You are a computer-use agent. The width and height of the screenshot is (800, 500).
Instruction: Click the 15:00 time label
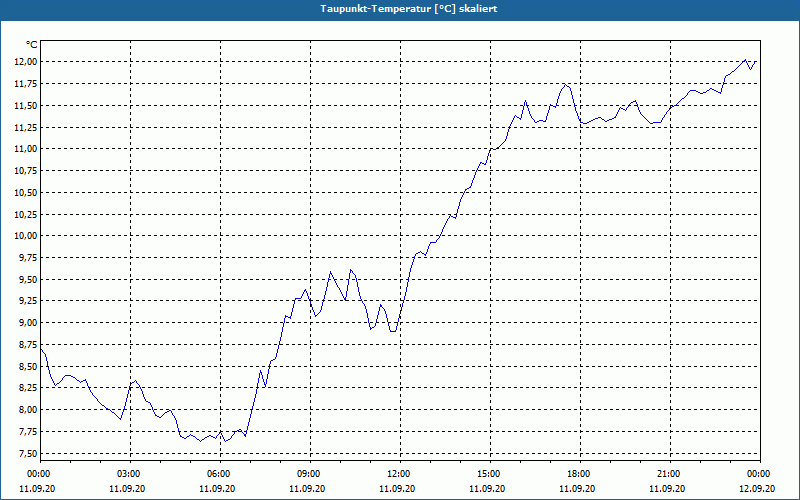[490, 474]
